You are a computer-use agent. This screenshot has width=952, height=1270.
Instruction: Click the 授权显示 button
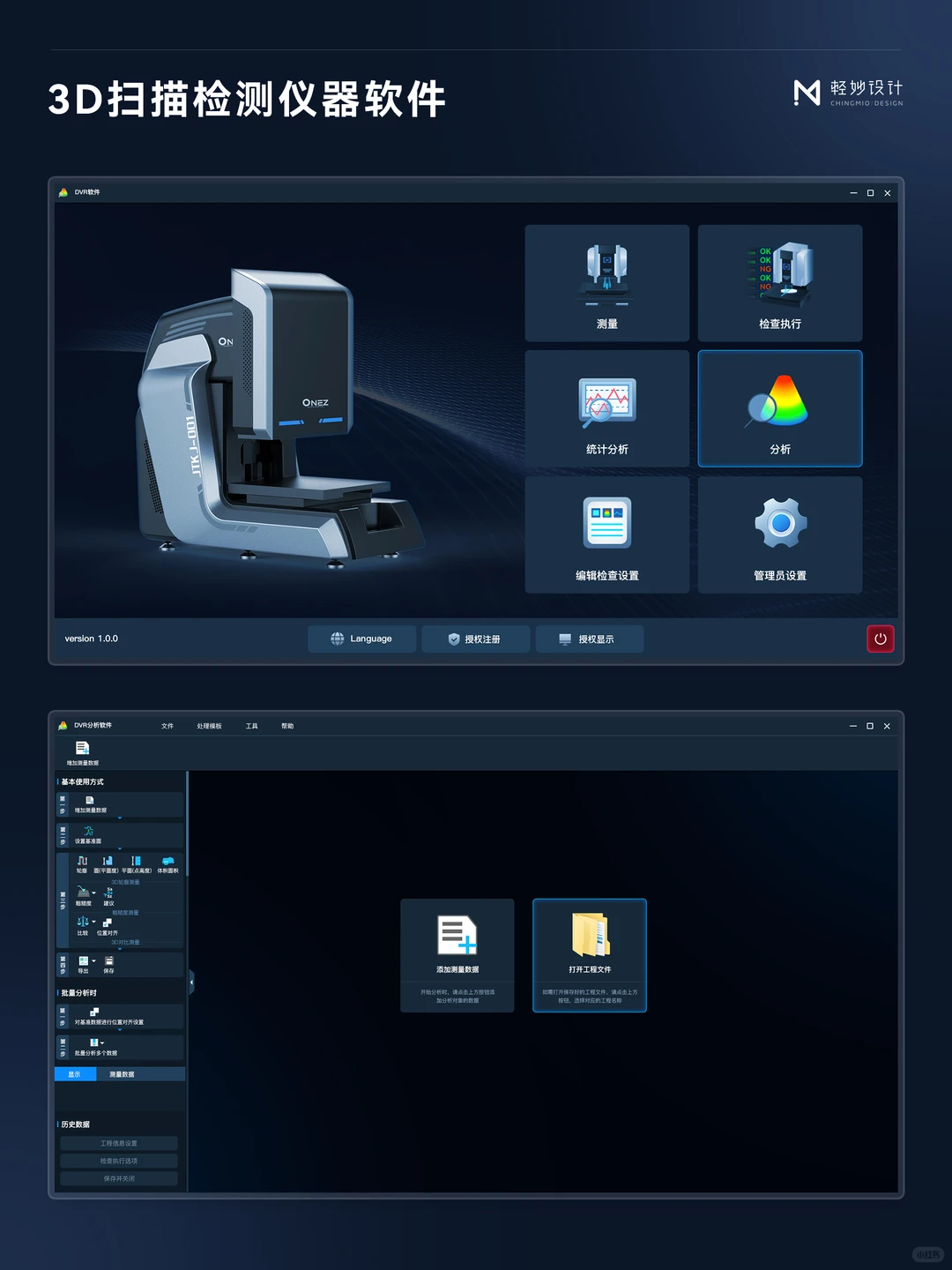589,639
